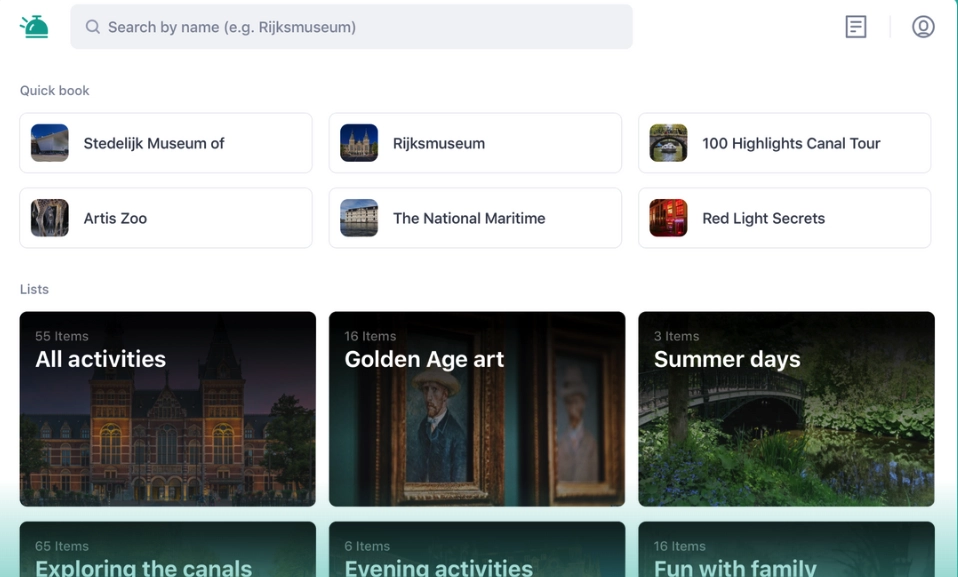This screenshot has width=958, height=577.
Task: Click the Canal Tour bridge thumbnail
Action: [668, 143]
